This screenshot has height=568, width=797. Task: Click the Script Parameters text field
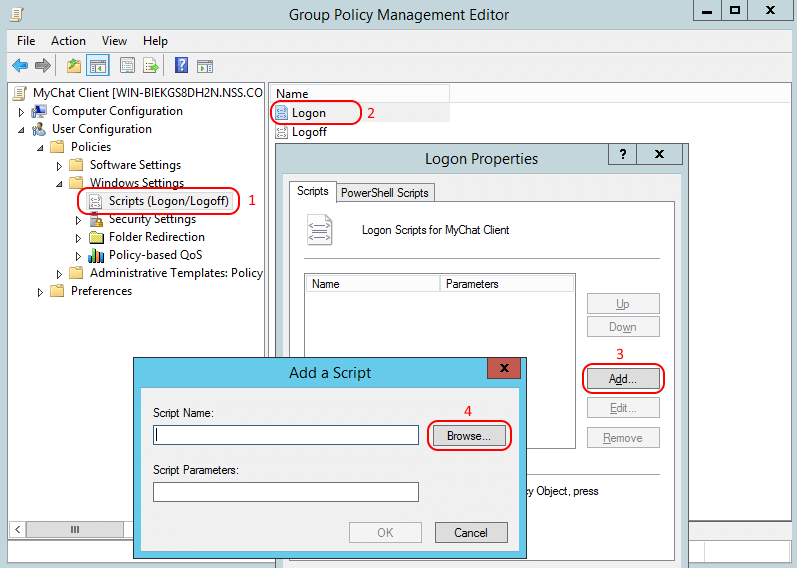click(x=285, y=492)
